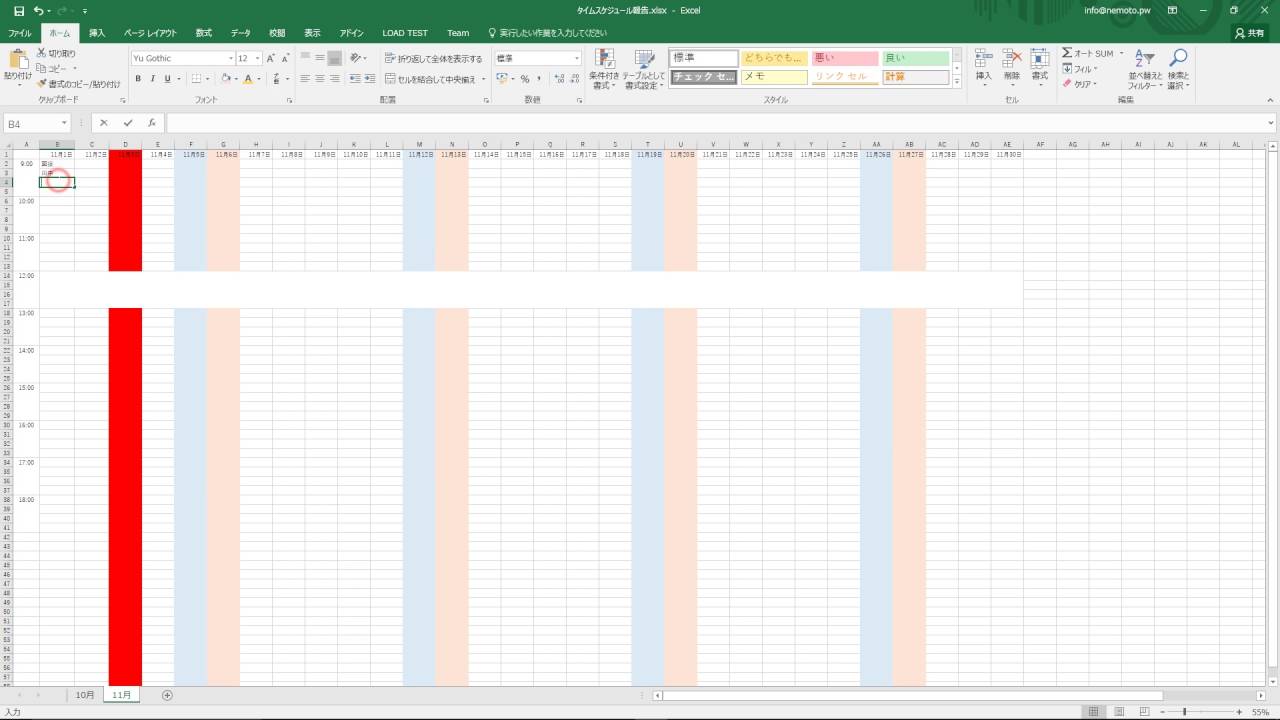Image resolution: width=1280 pixels, height=720 pixels.
Task: Click the Undo arrow in the title bar
Action: (x=38, y=10)
